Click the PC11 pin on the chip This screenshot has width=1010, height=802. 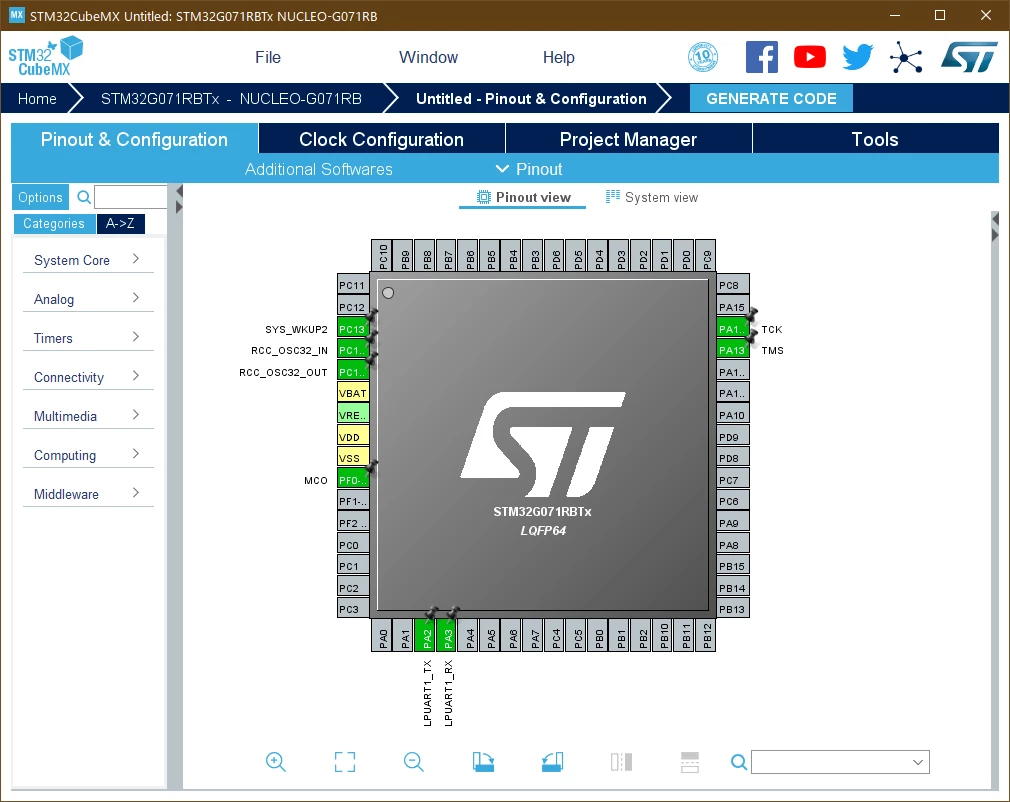pyautogui.click(x=353, y=285)
